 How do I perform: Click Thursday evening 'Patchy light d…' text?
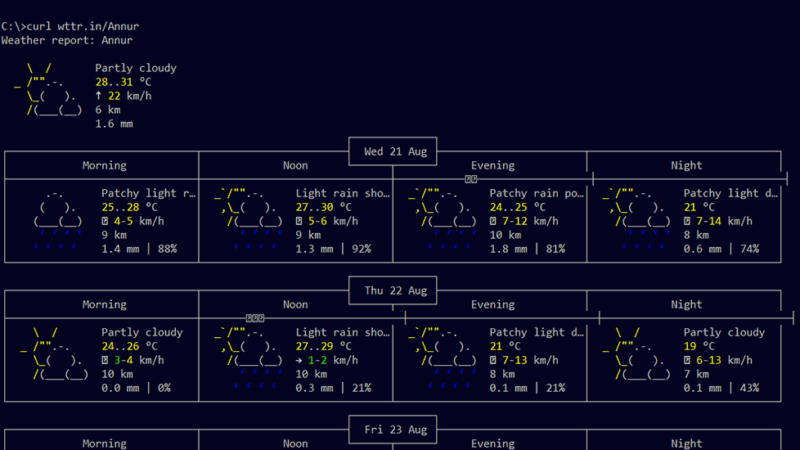click(537, 332)
